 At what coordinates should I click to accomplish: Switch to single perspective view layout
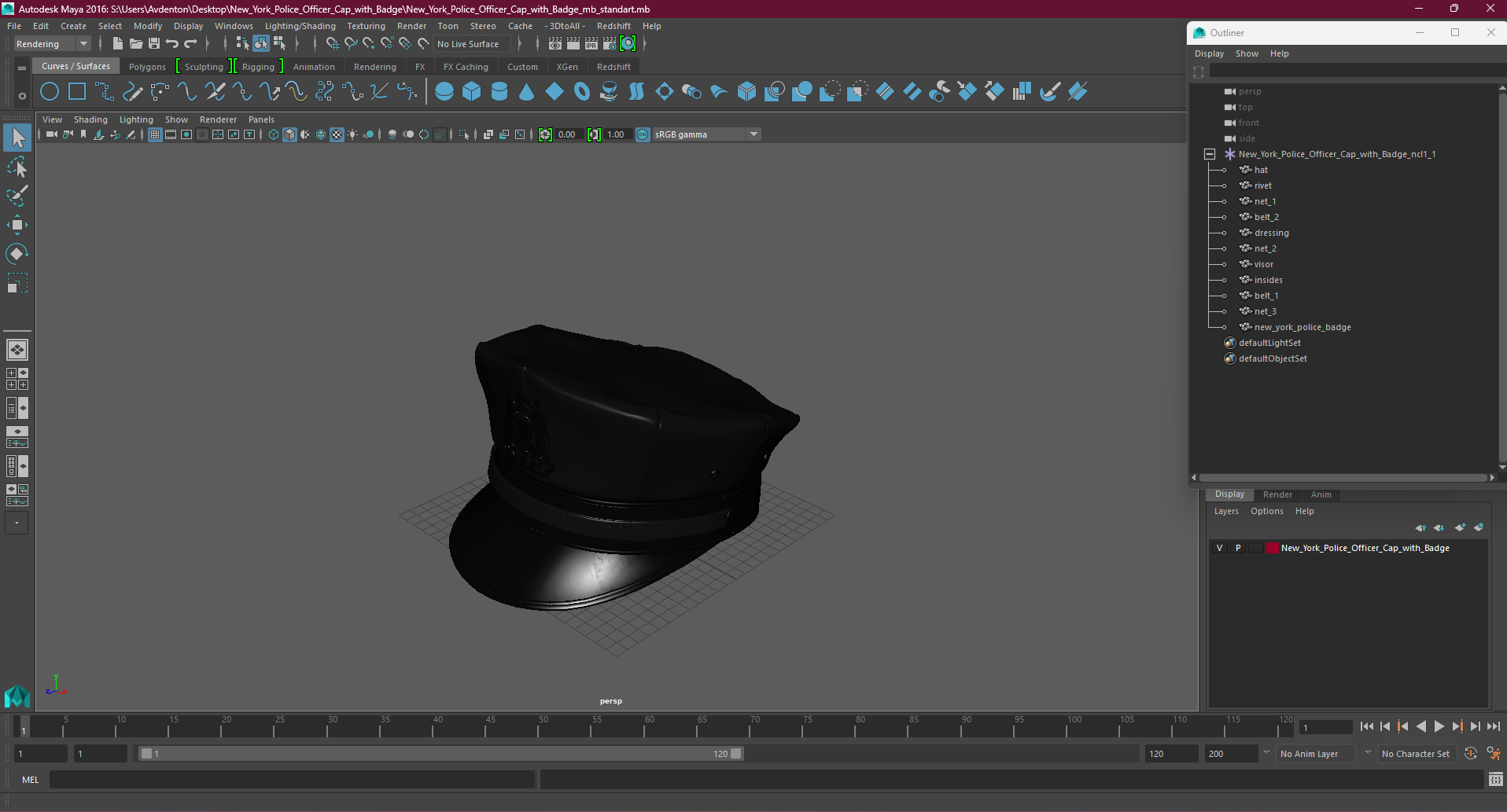click(x=17, y=350)
